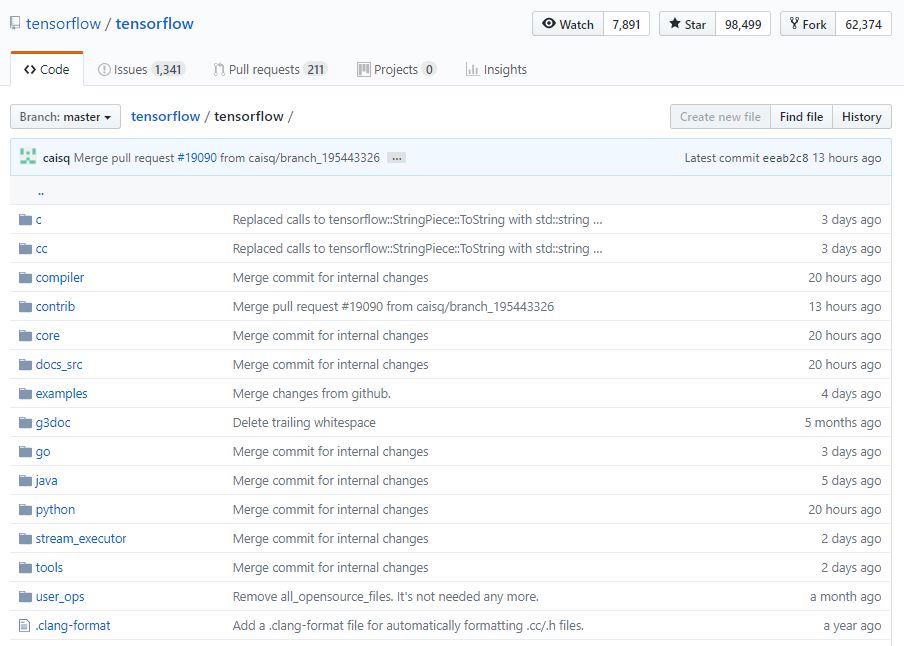Viewport: 904px width, 646px height.
Task: Select the Code tab
Action: (x=47, y=69)
